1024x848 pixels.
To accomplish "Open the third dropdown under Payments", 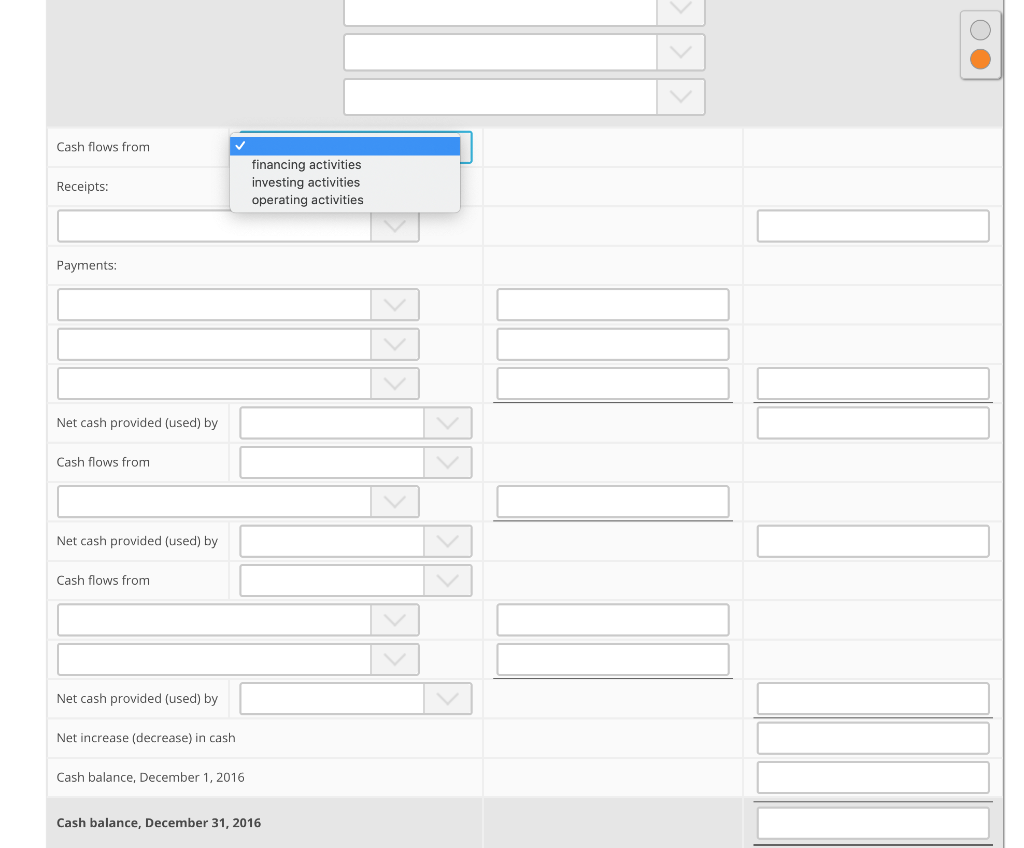I will tap(238, 383).
